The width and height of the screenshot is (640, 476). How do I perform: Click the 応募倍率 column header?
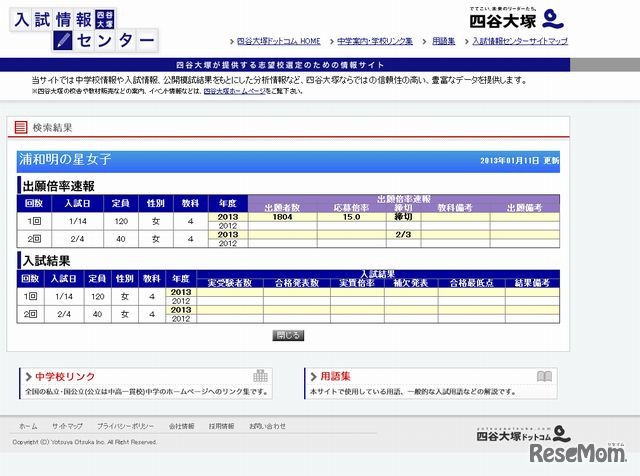click(351, 207)
